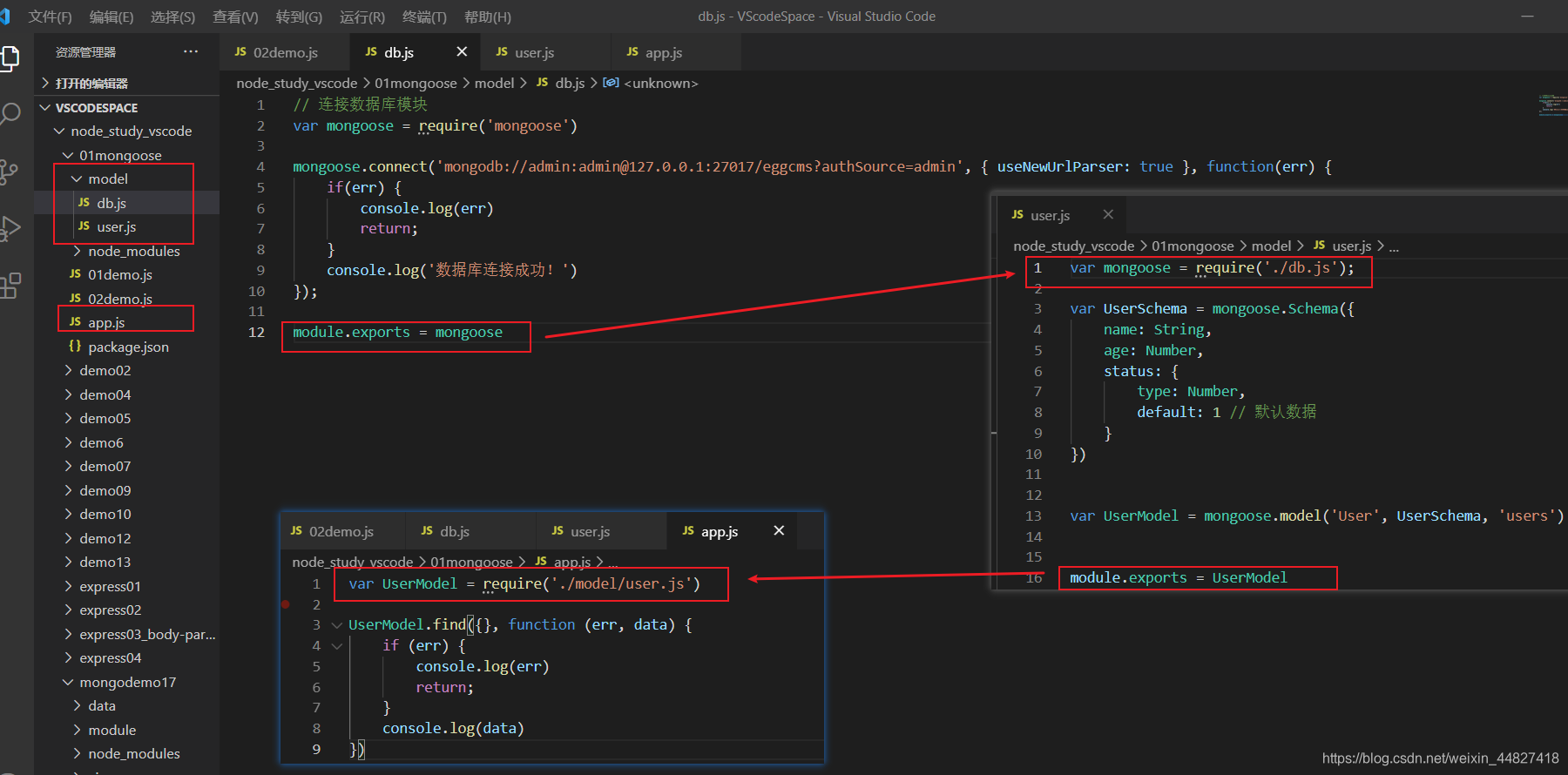The image size is (1568, 775).
Task: Open the 查看(V) menu
Action: 235,17
